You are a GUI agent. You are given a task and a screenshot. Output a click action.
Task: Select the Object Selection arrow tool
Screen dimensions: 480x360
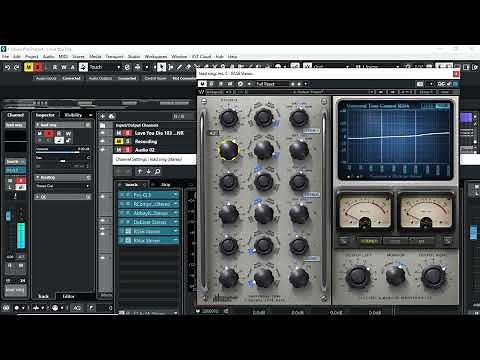coord(161,67)
